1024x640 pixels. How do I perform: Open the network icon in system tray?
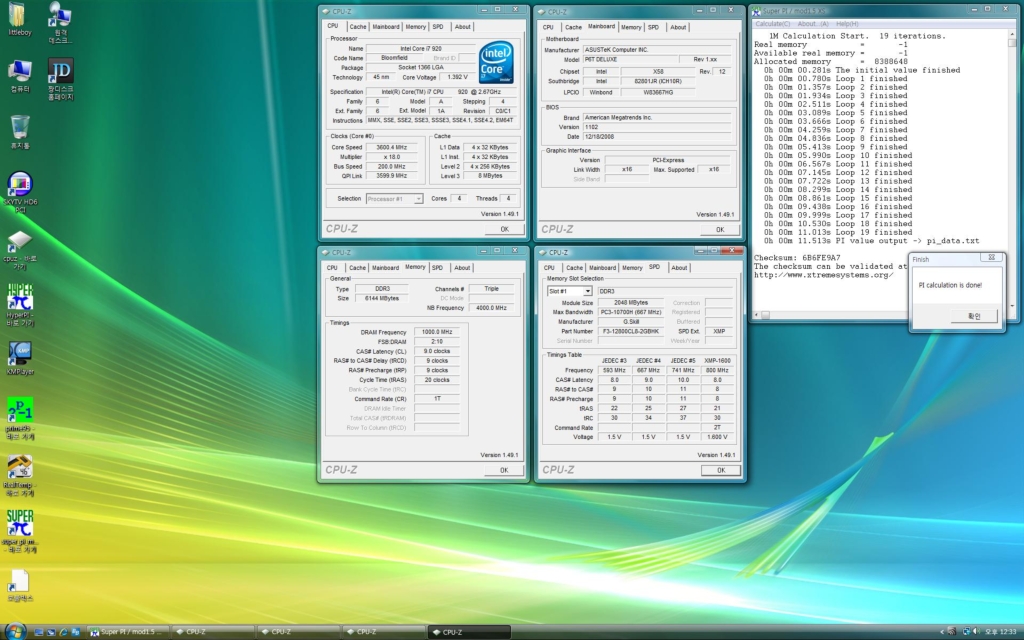point(966,632)
